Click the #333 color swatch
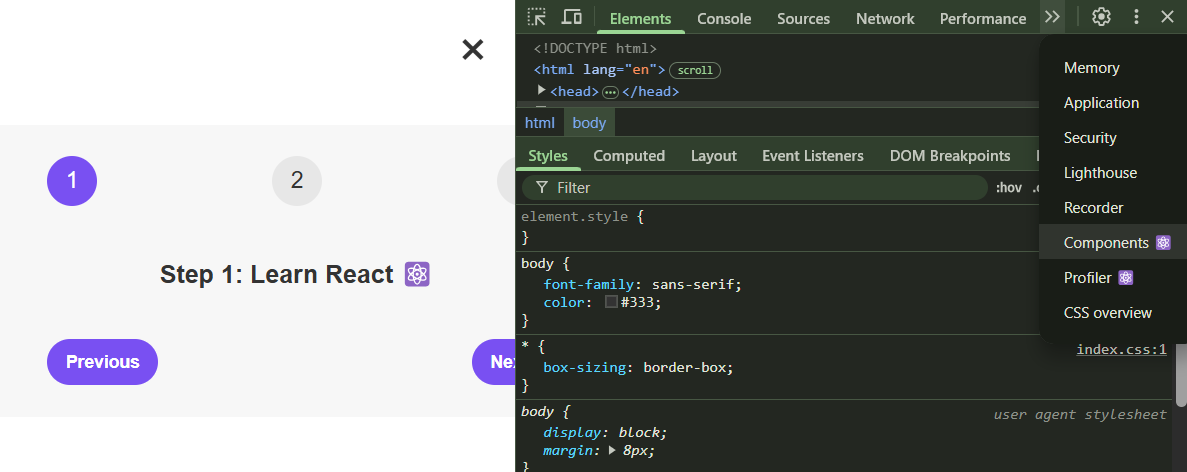The image size is (1187, 472). 611,302
